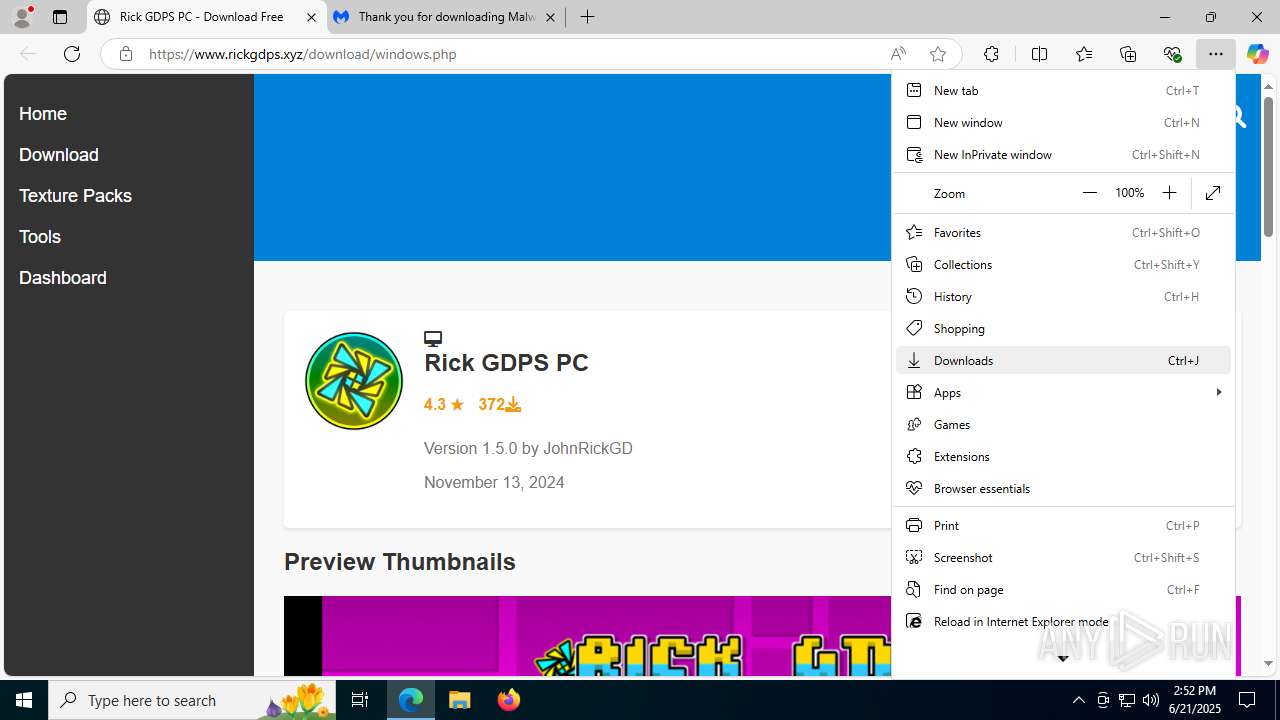1280x720 pixels.
Task: Open Favorites in the browser menu
Action: point(1063,232)
